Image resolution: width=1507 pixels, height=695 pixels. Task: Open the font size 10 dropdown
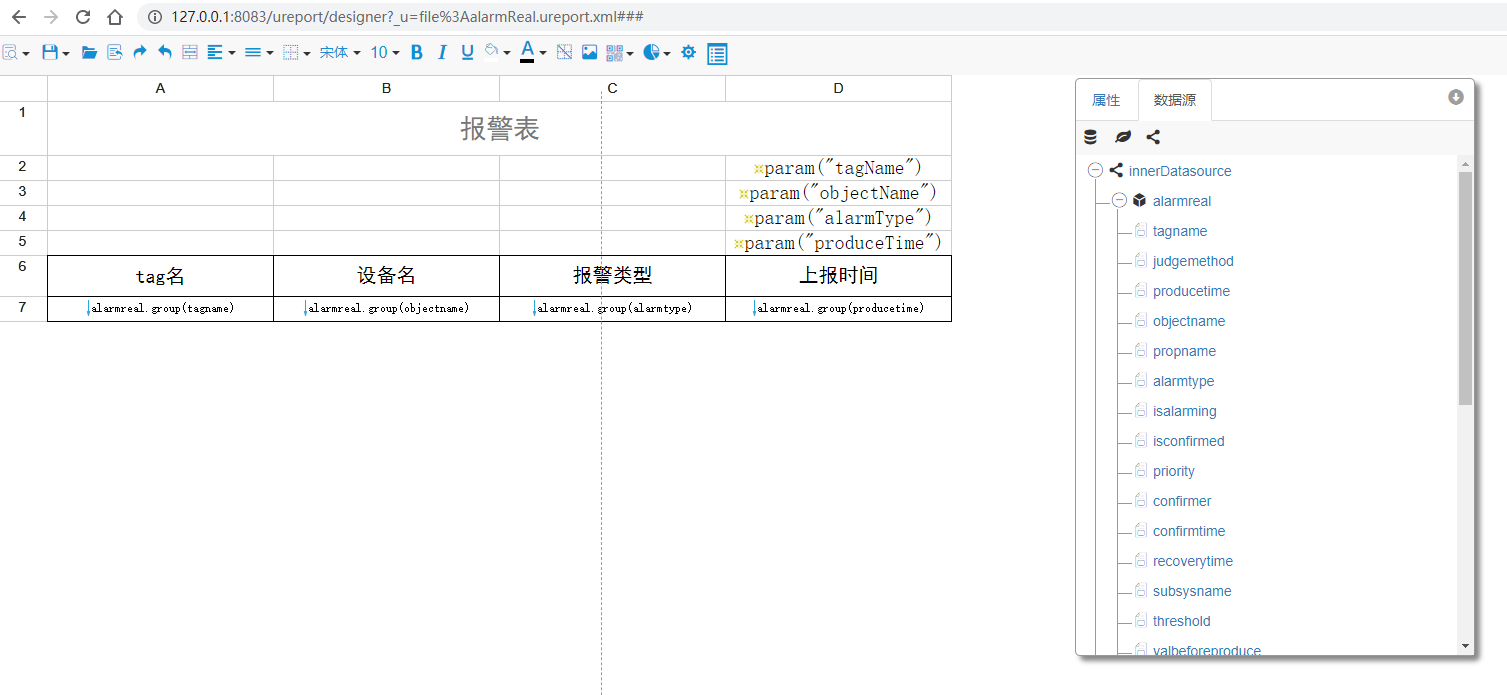coord(385,53)
